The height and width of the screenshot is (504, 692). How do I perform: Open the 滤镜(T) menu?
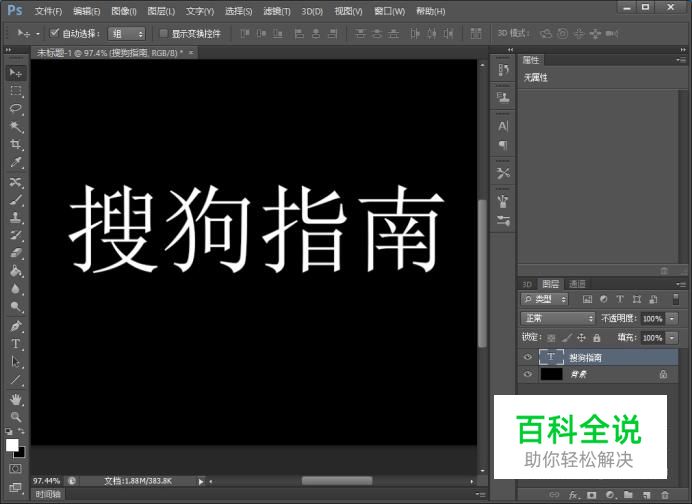point(277,11)
